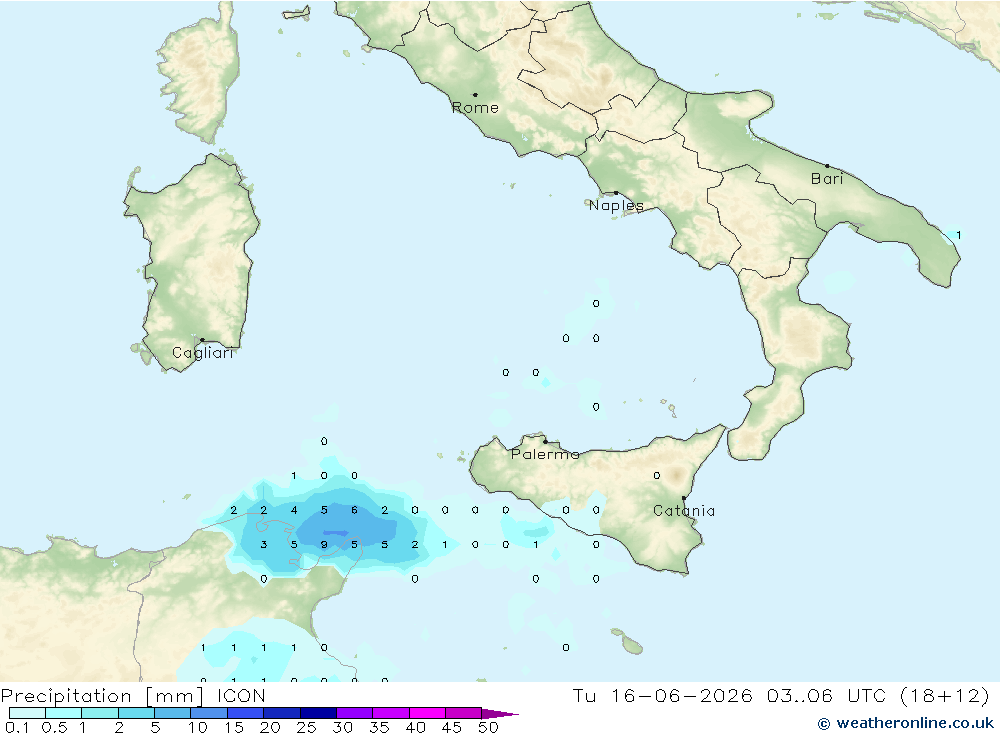Click the Malta island south of Sicily
This screenshot has height=733, width=1000.
631,646
